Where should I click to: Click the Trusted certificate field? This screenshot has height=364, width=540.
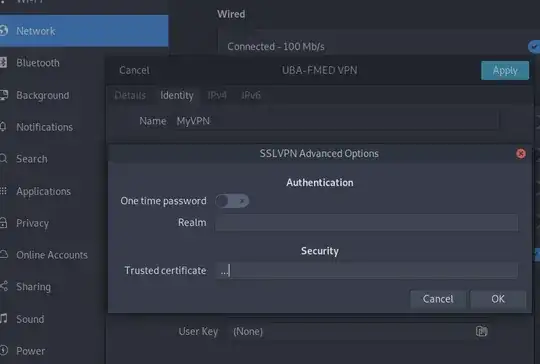pyautogui.click(x=366, y=270)
